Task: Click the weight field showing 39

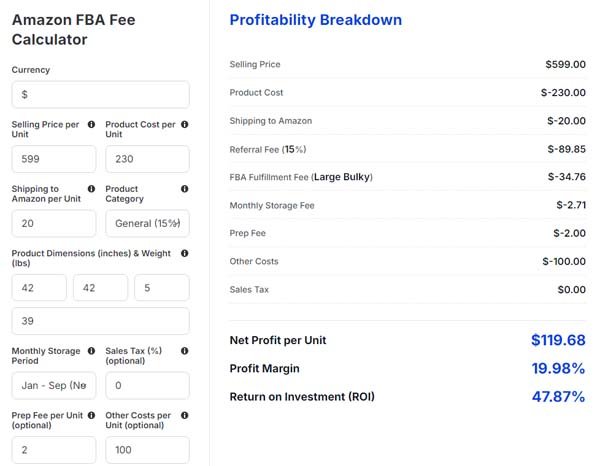Action: (x=101, y=321)
